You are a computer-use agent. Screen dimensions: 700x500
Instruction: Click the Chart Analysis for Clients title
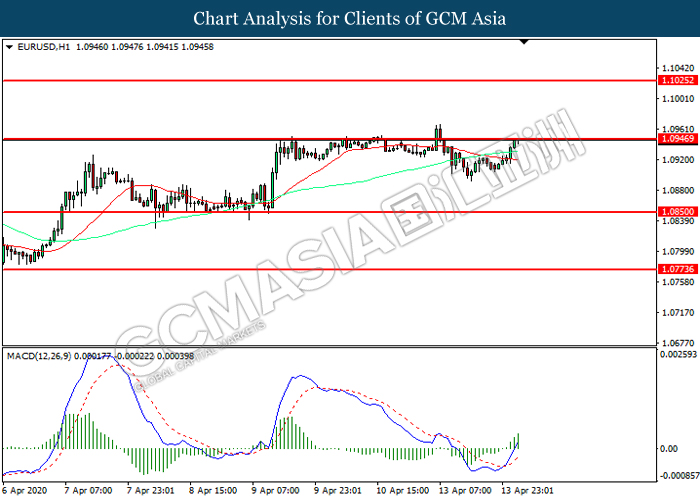[350, 19]
